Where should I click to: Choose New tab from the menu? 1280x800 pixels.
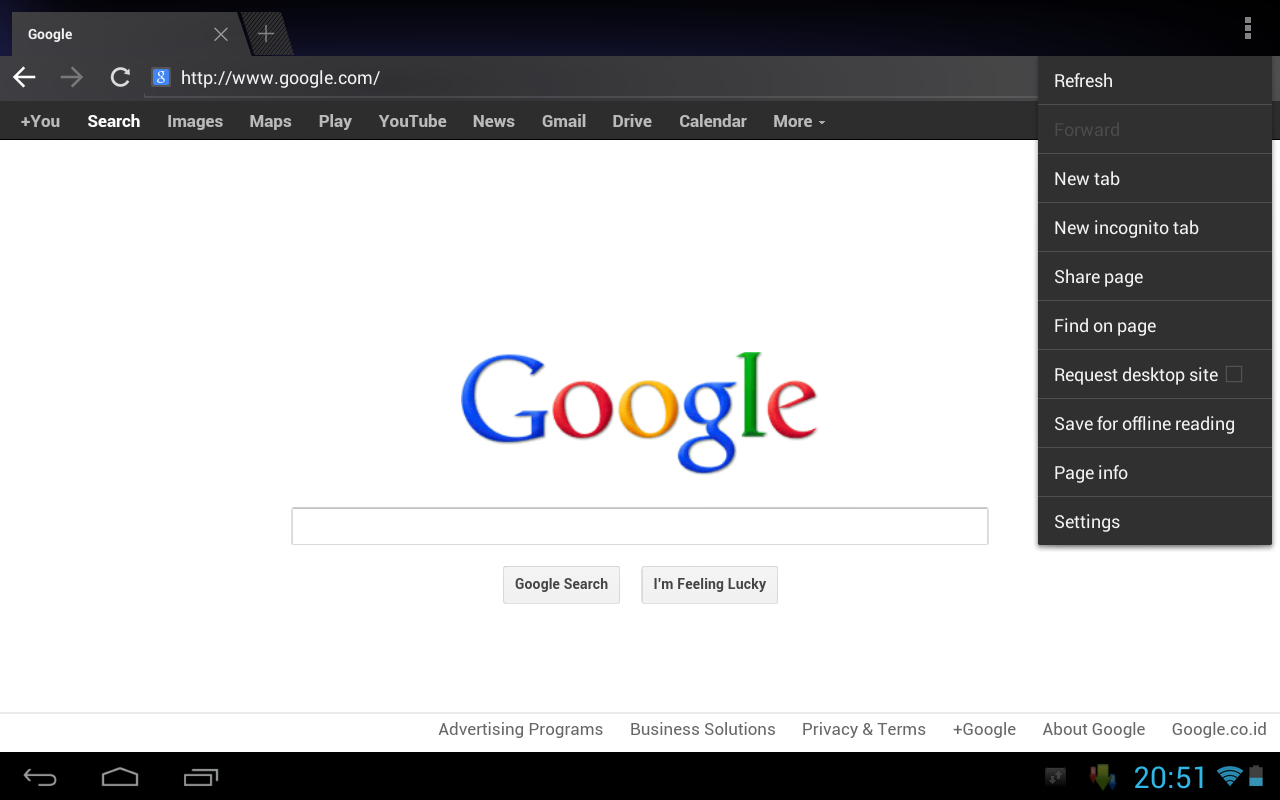1155,179
